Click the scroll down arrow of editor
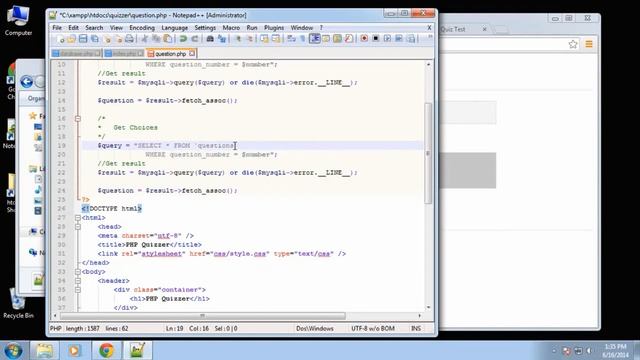 (x=428, y=307)
